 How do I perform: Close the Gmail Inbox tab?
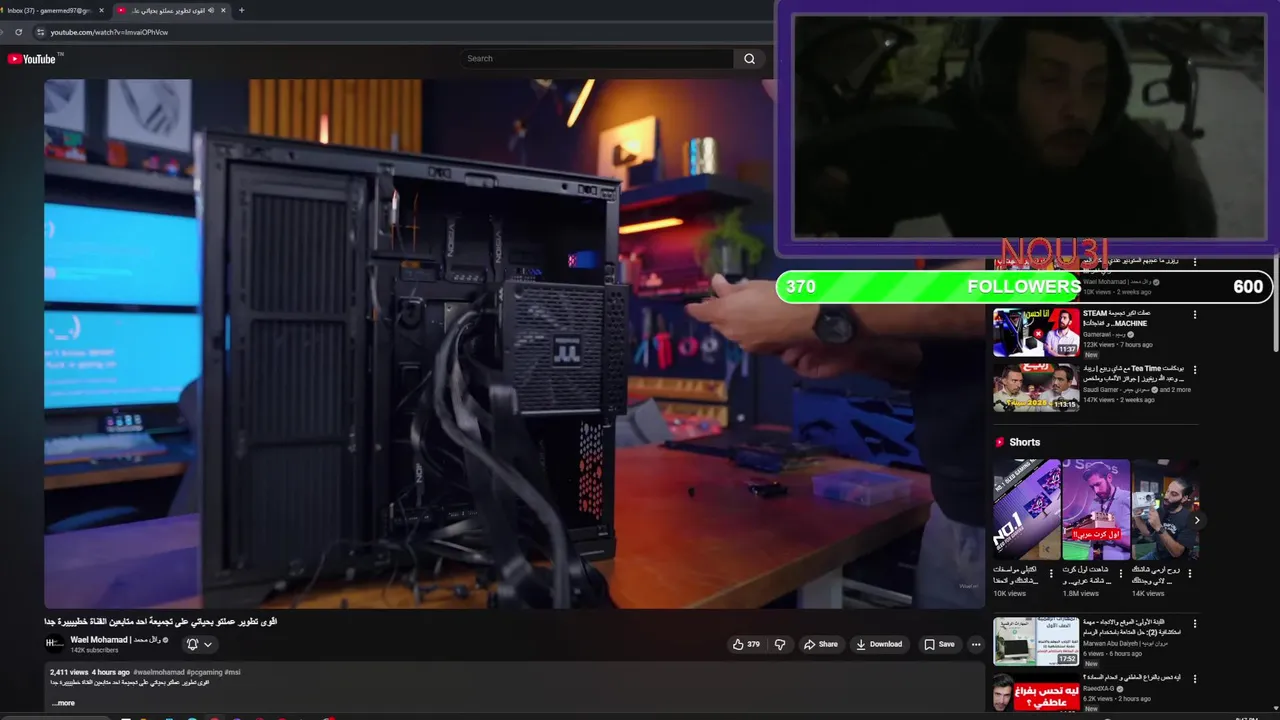click(101, 10)
